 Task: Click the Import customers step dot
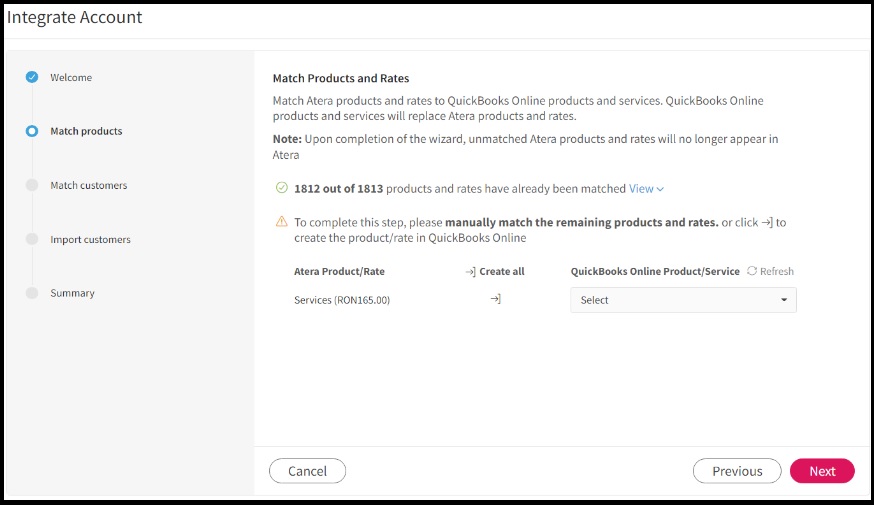pos(32,239)
